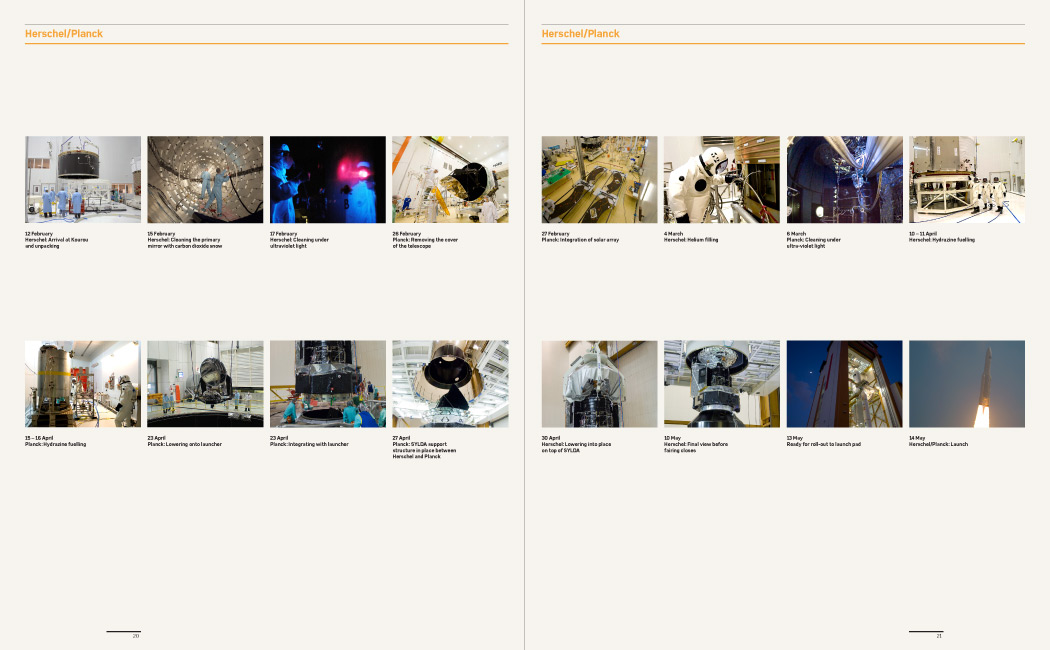Open the Planck solar array integration photo
This screenshot has width=1050, height=650.
tap(600, 179)
